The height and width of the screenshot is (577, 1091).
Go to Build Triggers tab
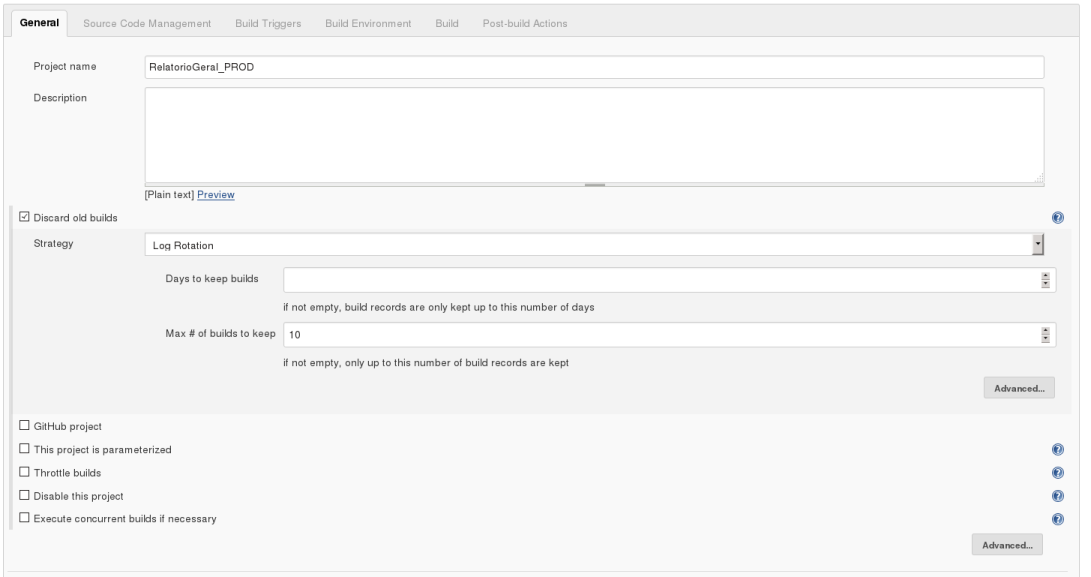click(268, 24)
